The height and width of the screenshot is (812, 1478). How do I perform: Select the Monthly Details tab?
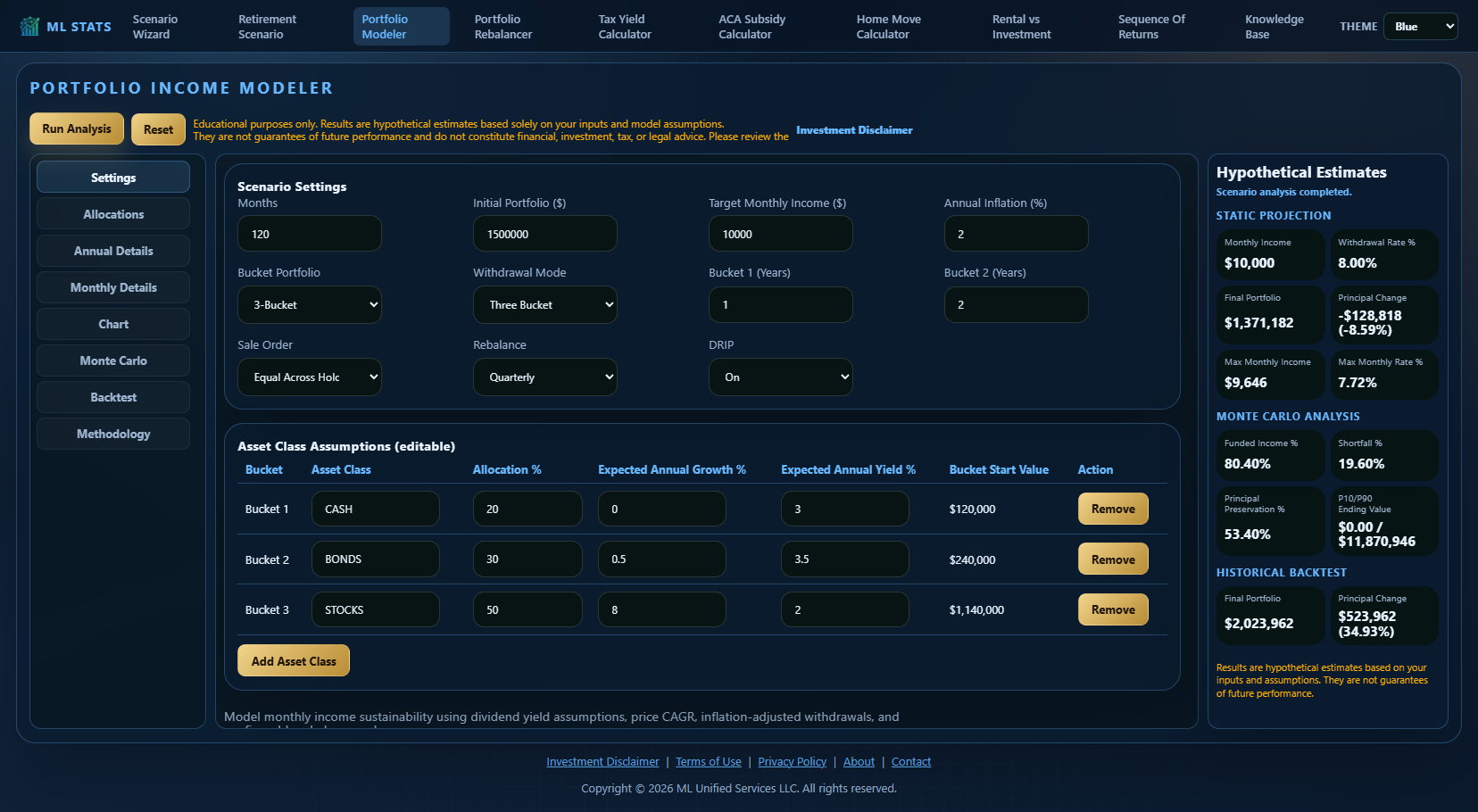113,287
